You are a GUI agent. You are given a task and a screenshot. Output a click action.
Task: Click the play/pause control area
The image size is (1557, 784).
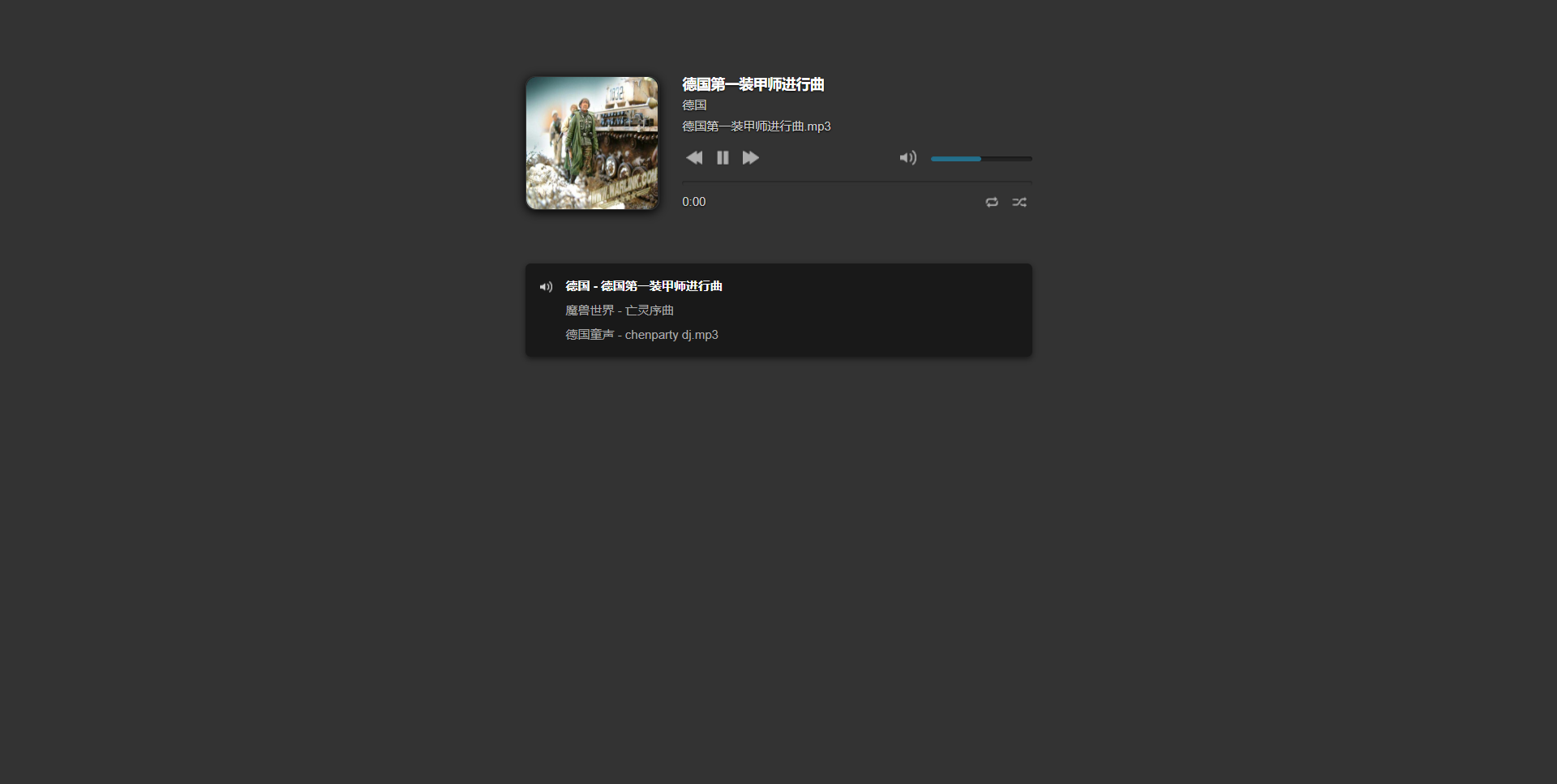click(723, 158)
